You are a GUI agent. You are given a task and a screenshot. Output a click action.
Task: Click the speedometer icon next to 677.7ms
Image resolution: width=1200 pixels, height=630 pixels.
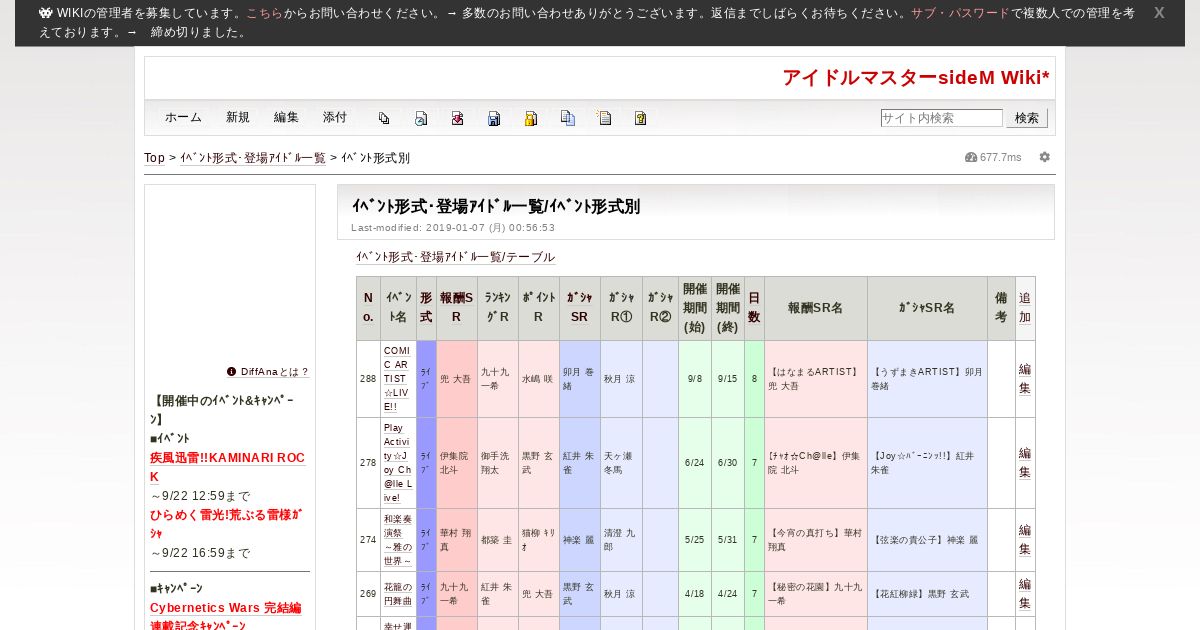970,157
